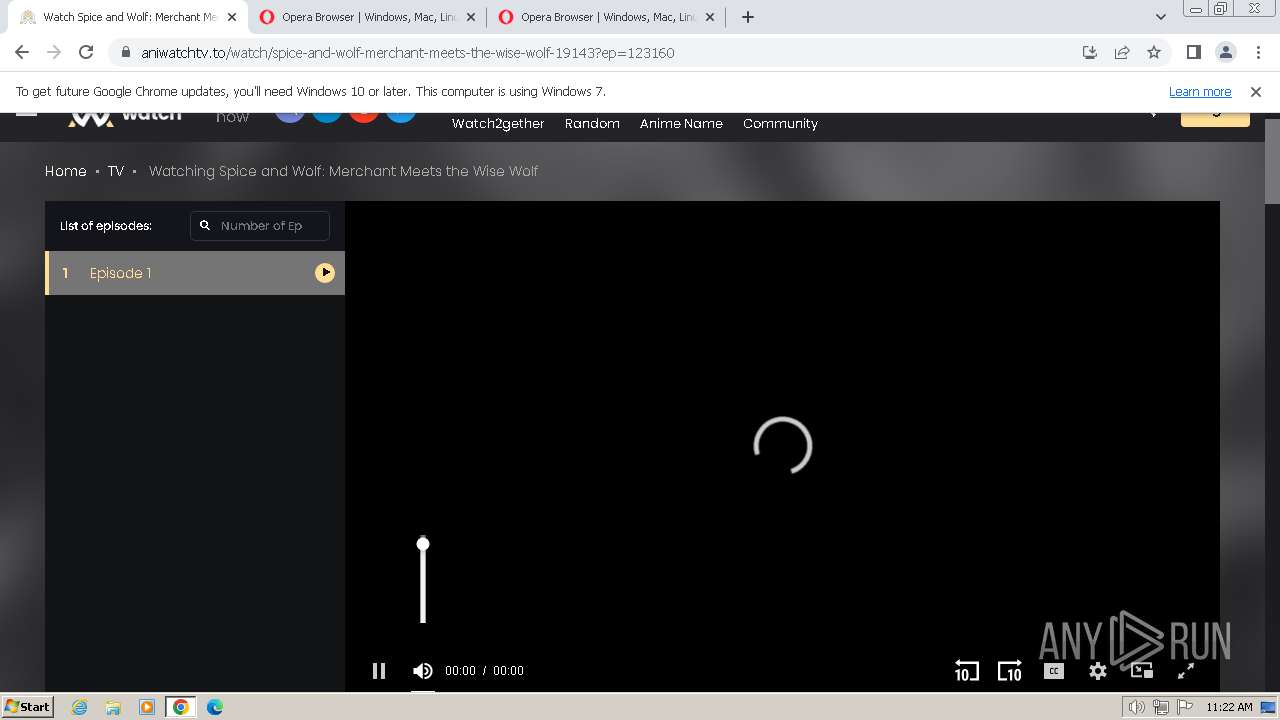Go back to previous page

[22, 52]
